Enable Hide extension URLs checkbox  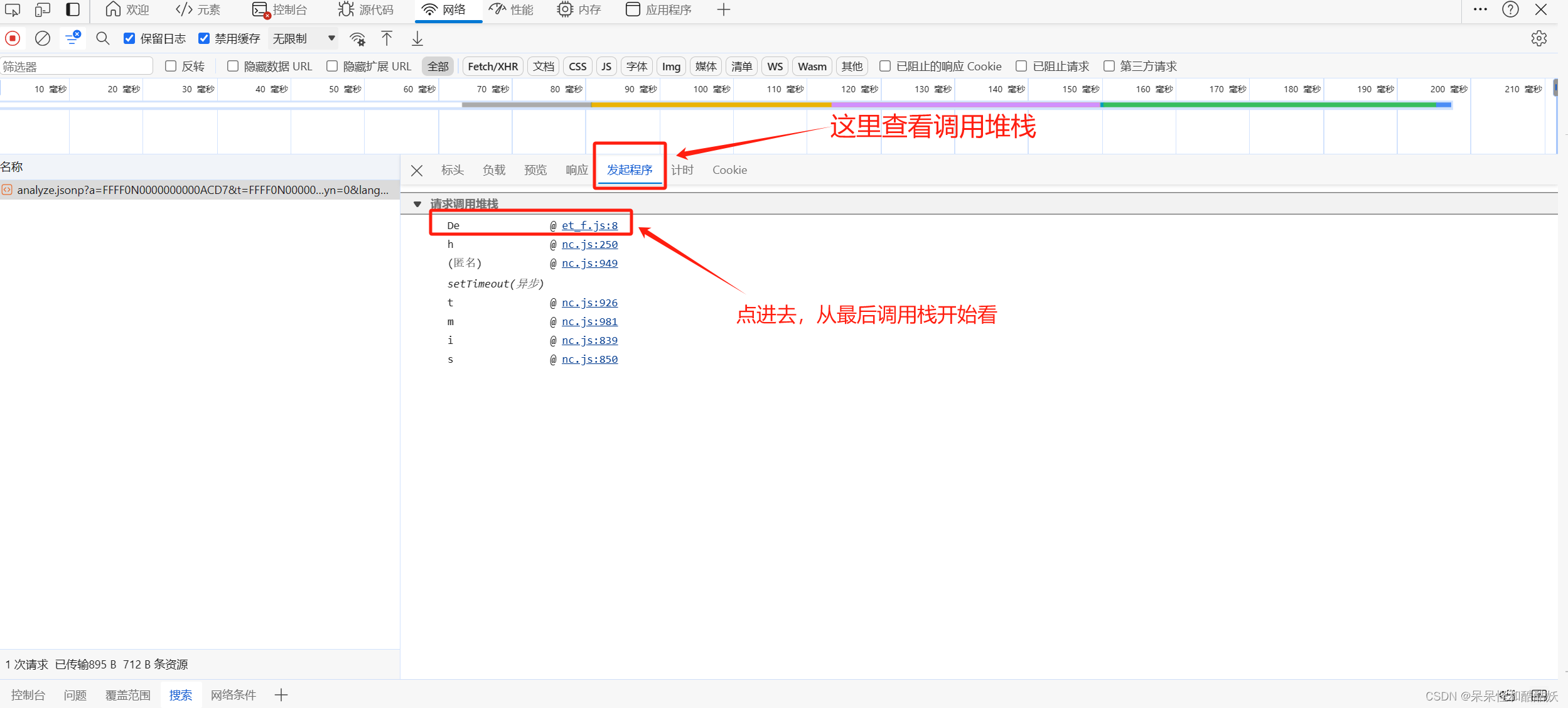(332, 66)
